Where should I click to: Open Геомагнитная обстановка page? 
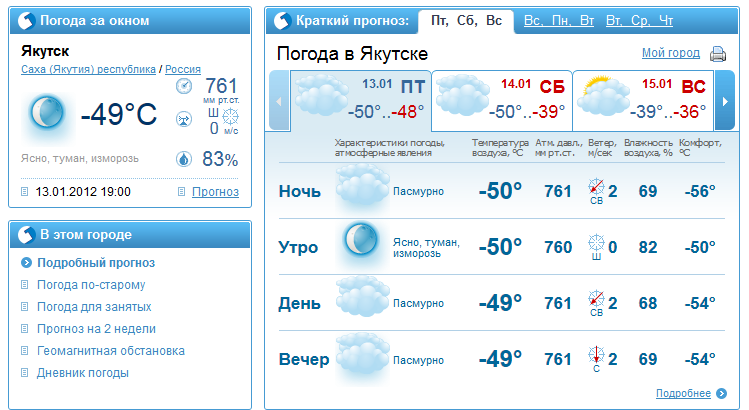click(x=111, y=351)
